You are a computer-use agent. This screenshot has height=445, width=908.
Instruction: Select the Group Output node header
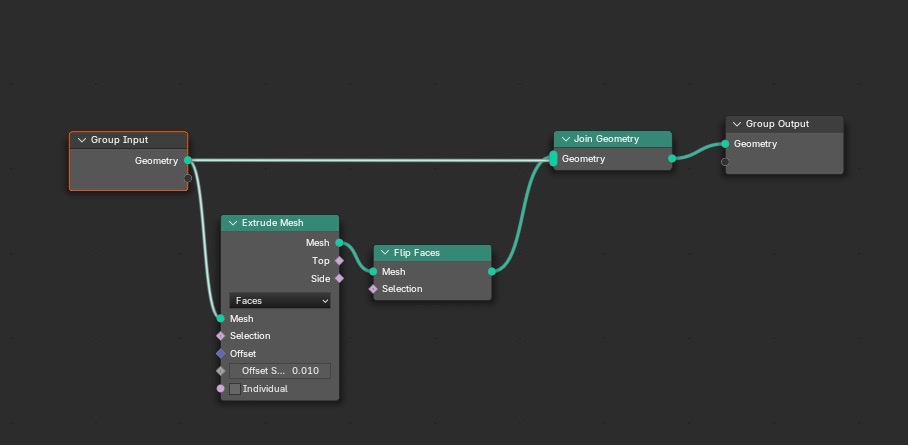pos(785,124)
